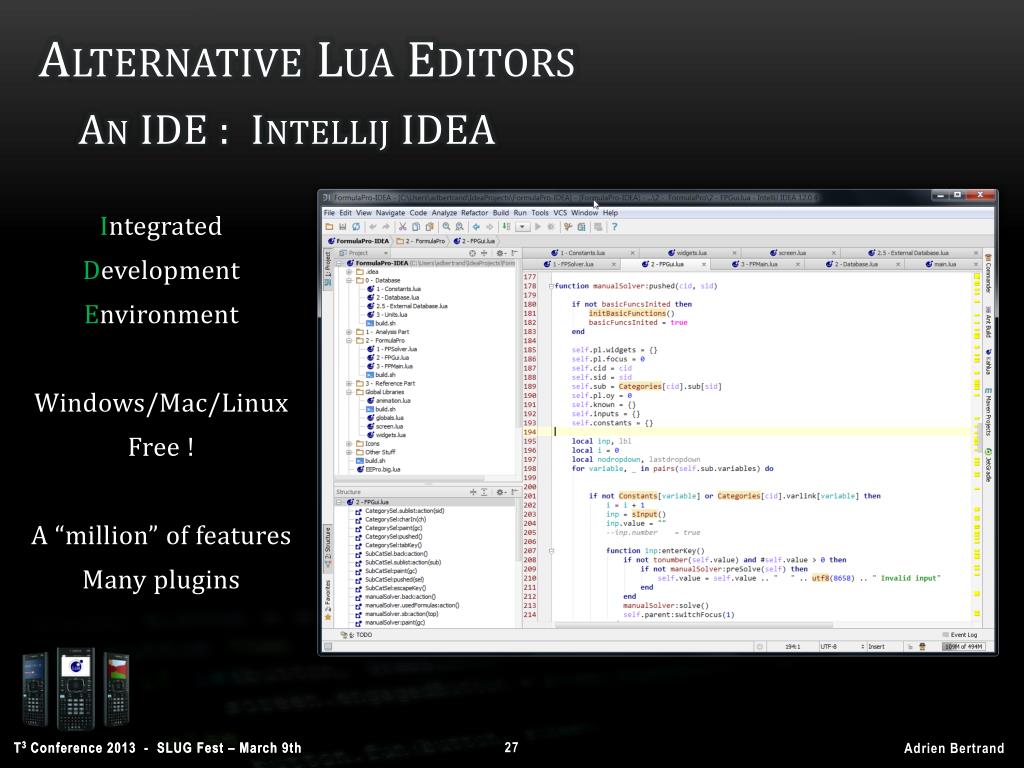Open the TODO tool window button
The width and height of the screenshot is (1024, 768).
click(x=357, y=635)
